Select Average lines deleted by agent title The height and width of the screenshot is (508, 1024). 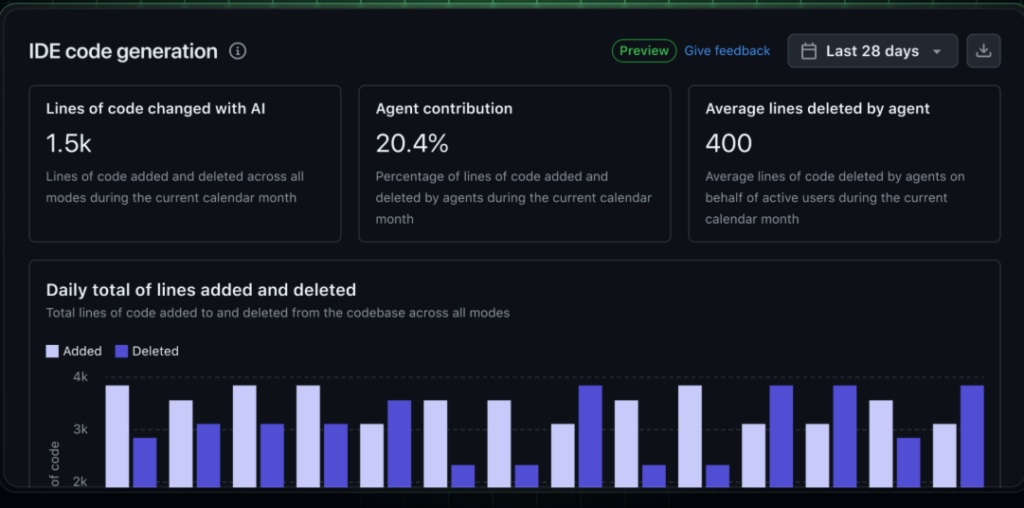[x=818, y=109]
